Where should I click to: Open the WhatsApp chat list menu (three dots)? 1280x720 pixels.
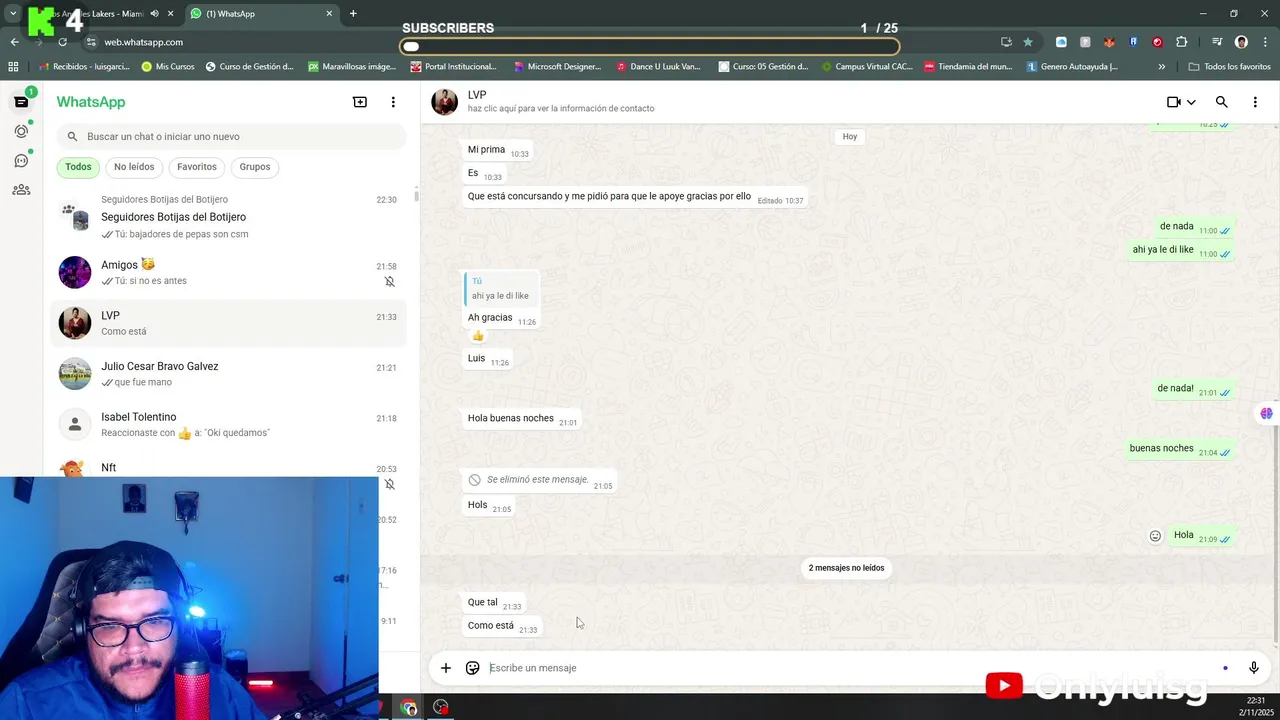[x=393, y=102]
